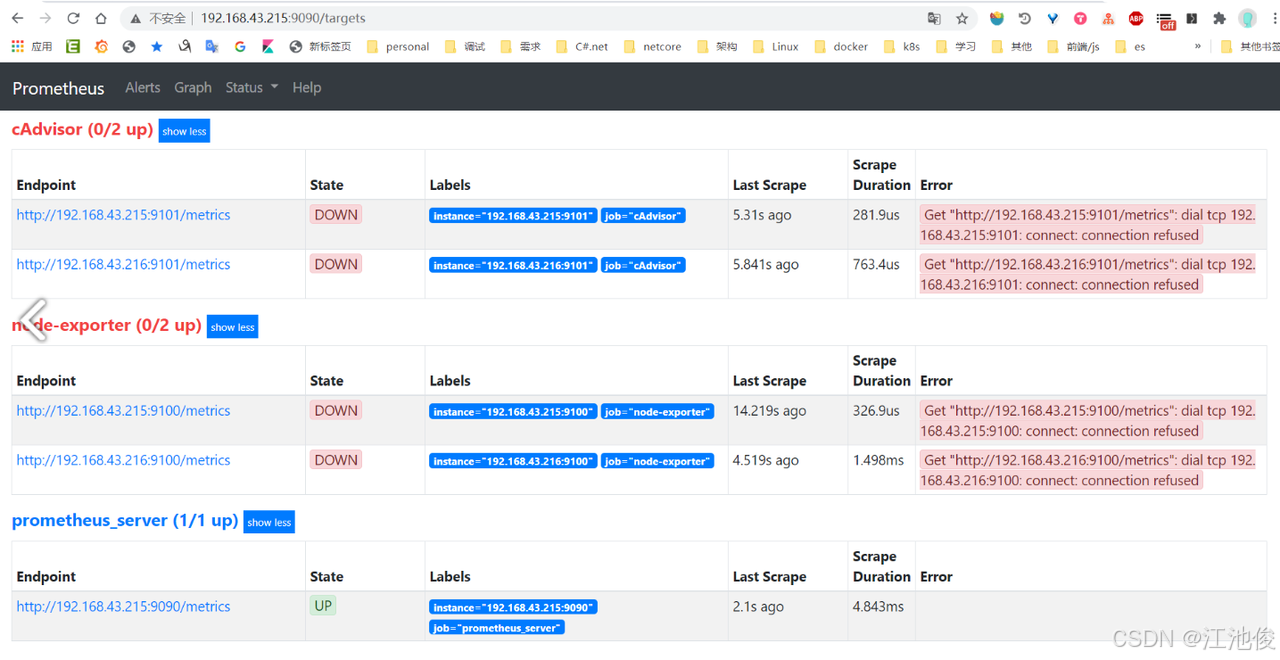Click the translate page icon in address bar
Screen dimensions: 1280x660
point(934,18)
